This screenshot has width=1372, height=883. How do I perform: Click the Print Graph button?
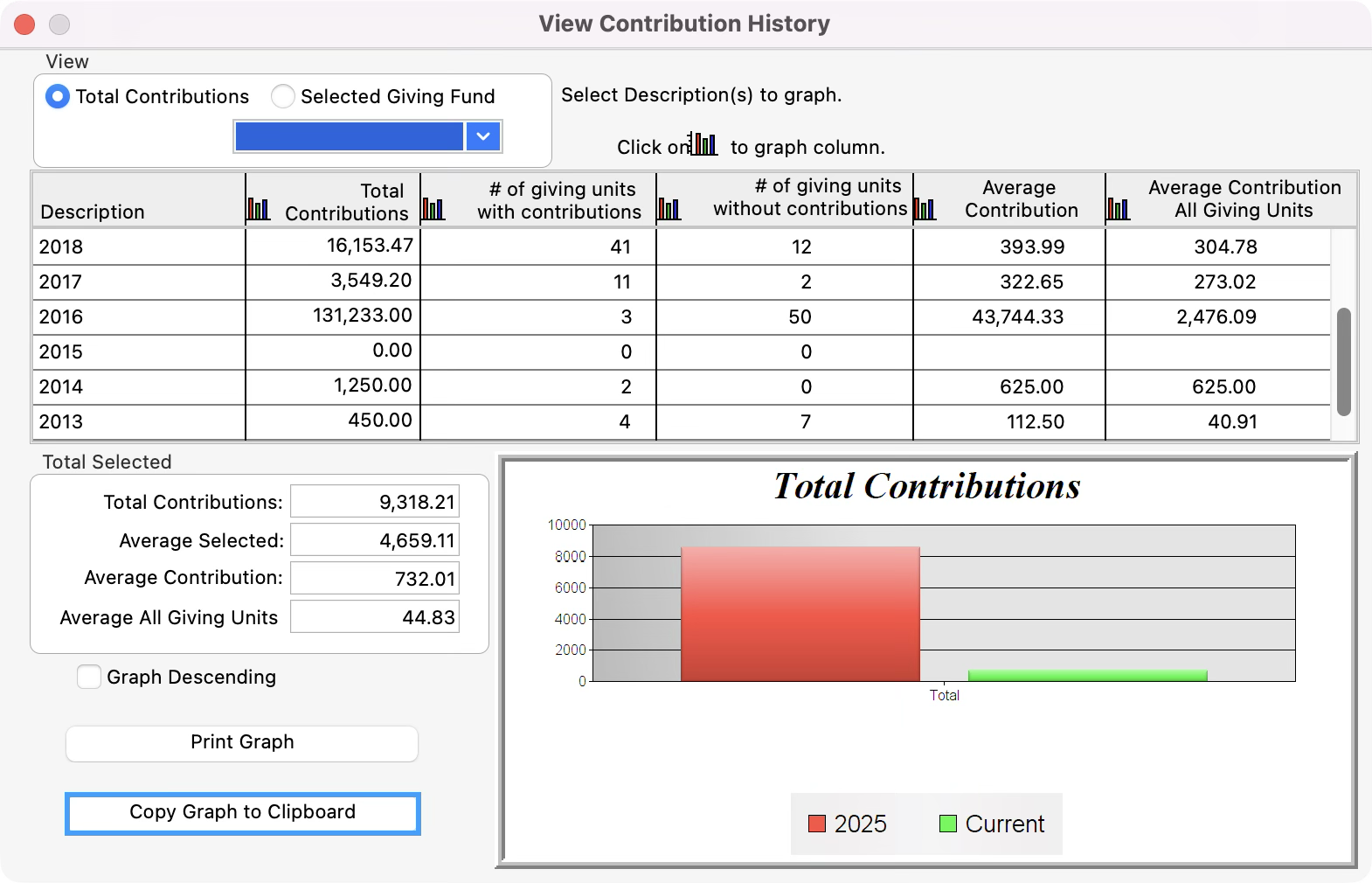coord(242,743)
